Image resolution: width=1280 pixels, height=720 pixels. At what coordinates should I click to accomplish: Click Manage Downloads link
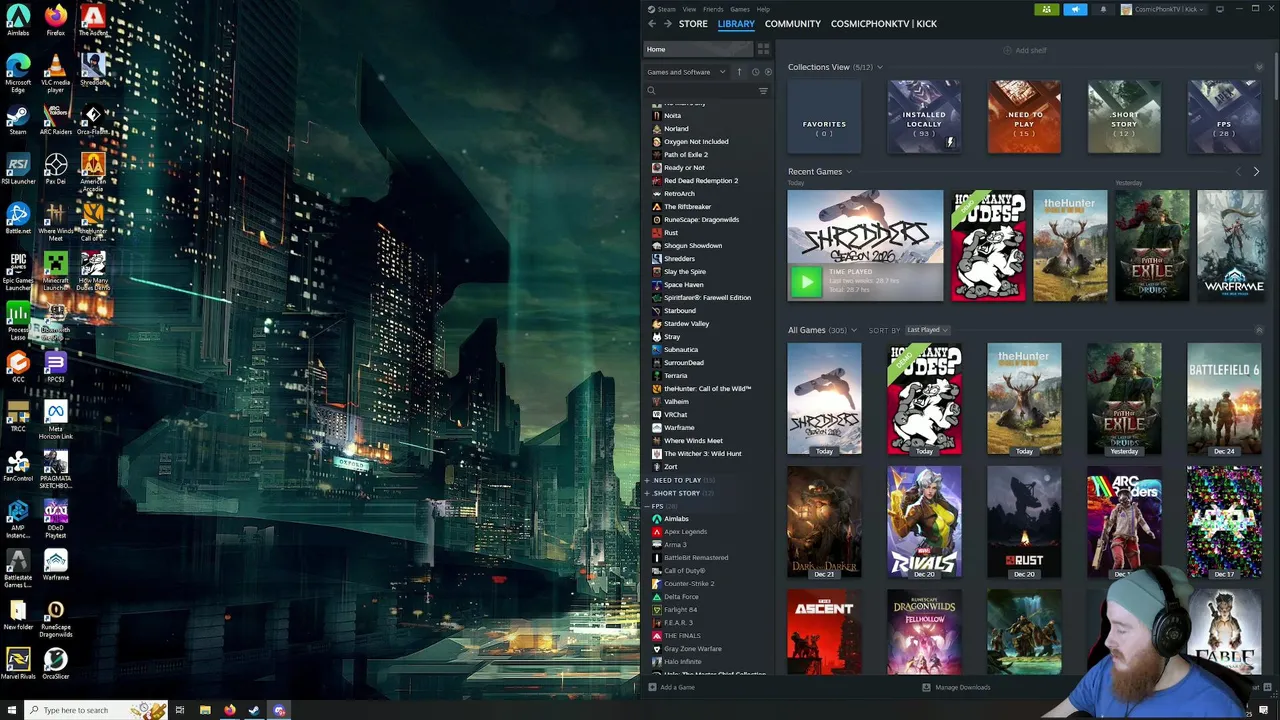[956, 687]
